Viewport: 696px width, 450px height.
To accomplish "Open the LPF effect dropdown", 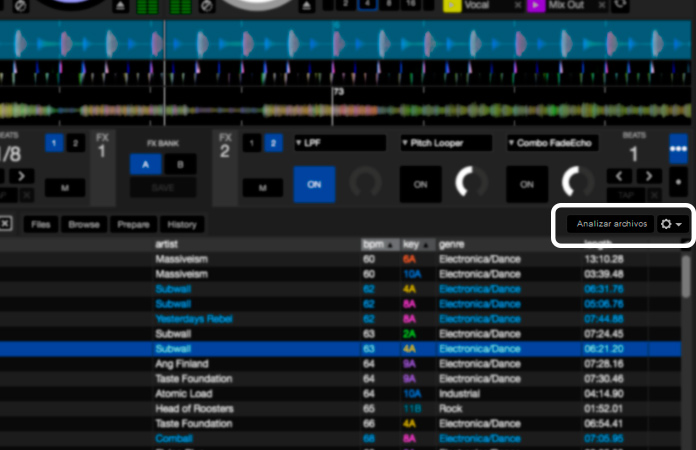I will [x=340, y=143].
